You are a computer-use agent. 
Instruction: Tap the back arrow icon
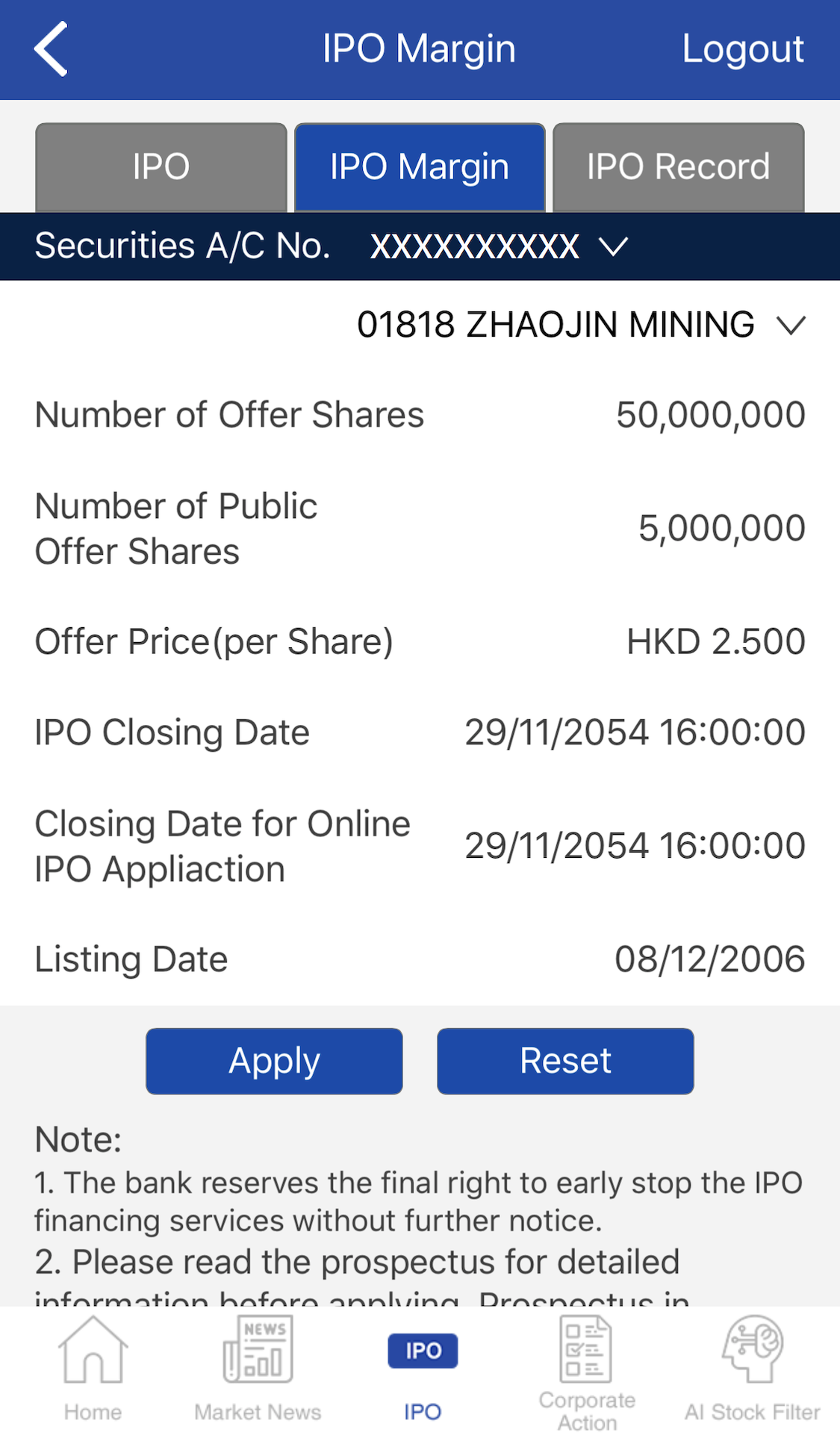(52, 49)
